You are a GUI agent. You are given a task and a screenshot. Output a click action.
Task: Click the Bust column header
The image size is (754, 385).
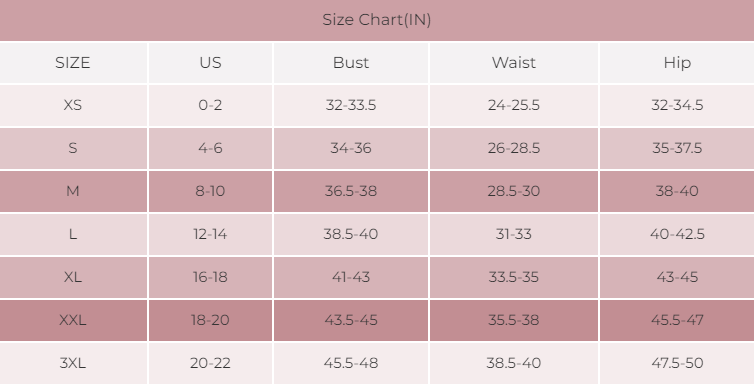point(351,62)
